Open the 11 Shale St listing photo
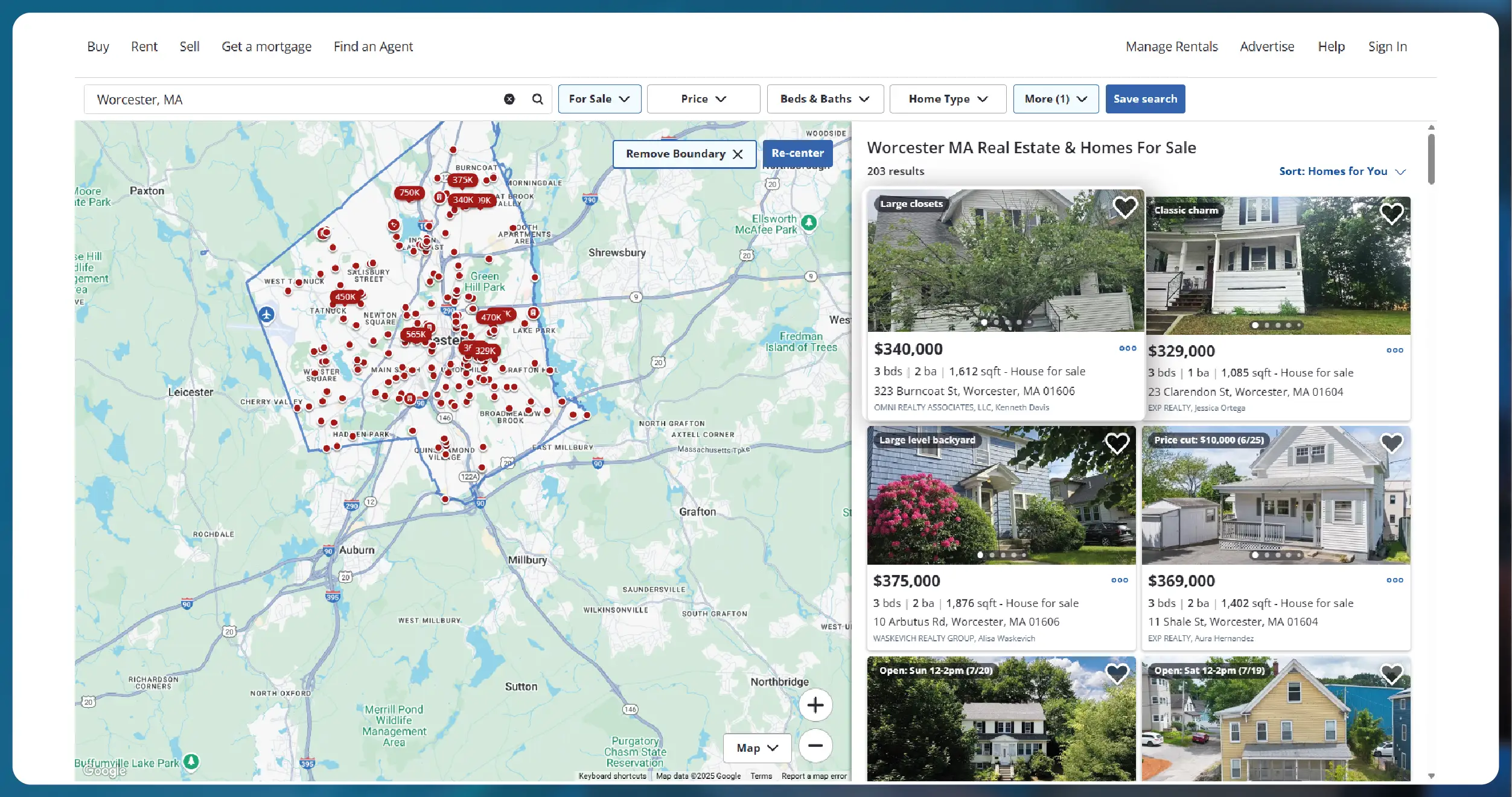The height and width of the screenshot is (797, 1512). coord(1275,496)
